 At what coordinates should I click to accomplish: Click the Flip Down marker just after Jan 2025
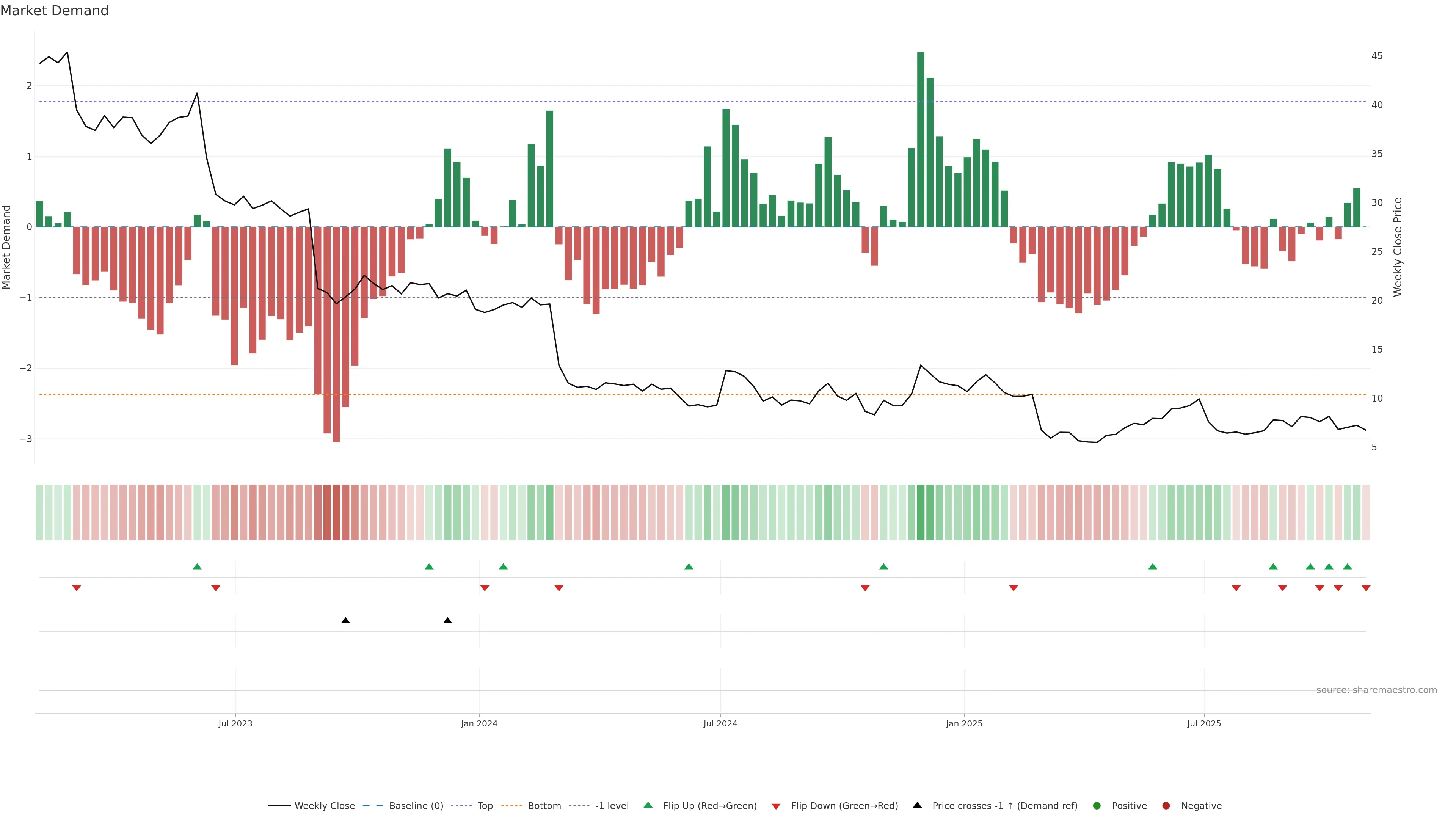(1014, 588)
